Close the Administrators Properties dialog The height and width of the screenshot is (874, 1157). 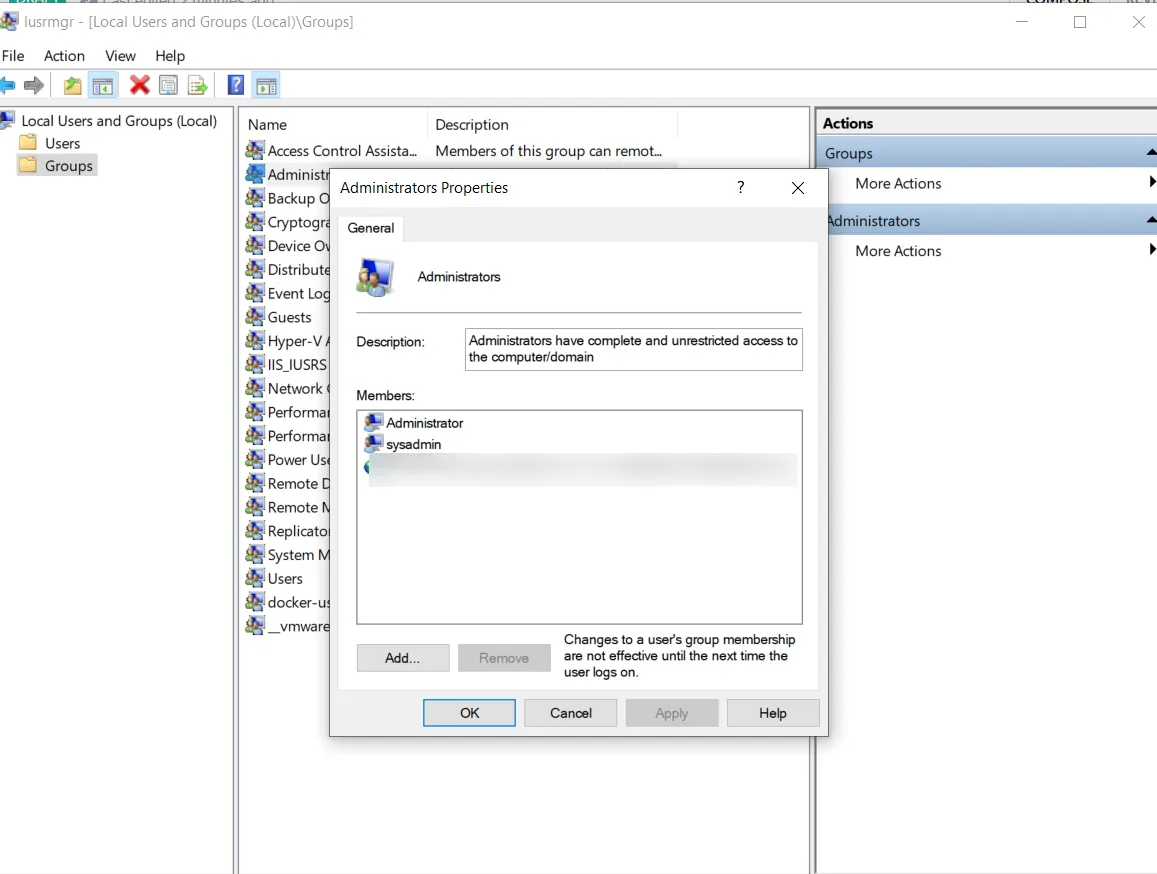[x=798, y=188]
